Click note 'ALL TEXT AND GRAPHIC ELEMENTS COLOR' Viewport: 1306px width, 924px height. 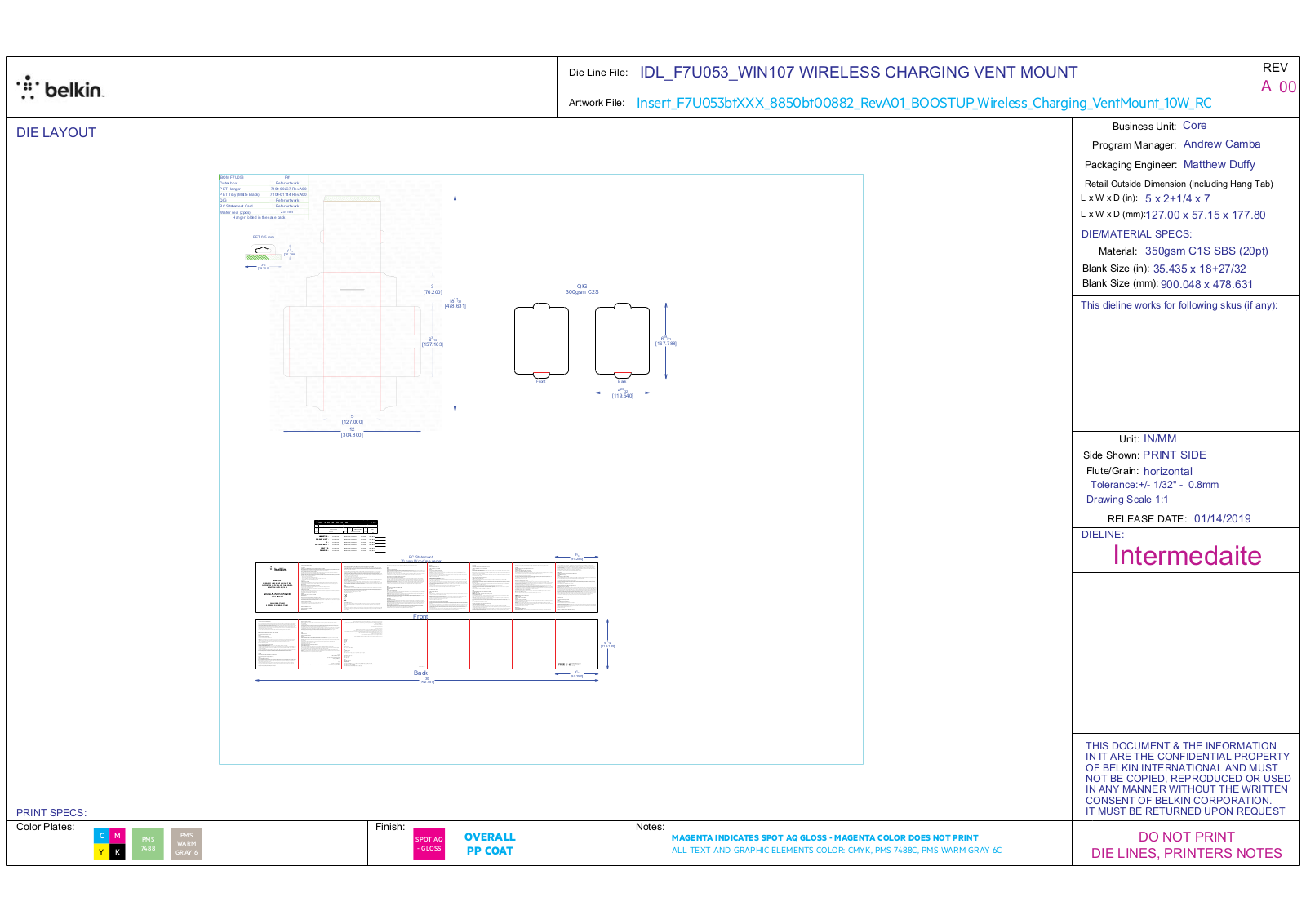(836, 850)
